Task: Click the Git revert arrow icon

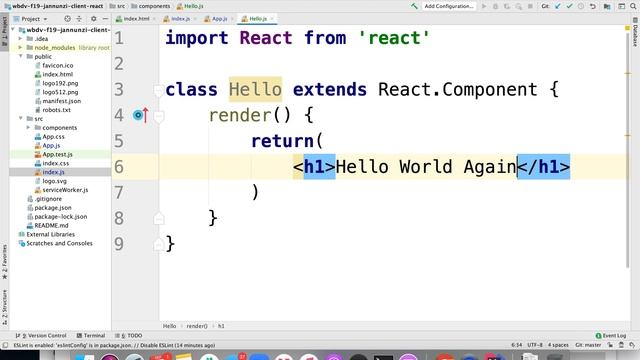Action: pyautogui.click(x=593, y=6)
